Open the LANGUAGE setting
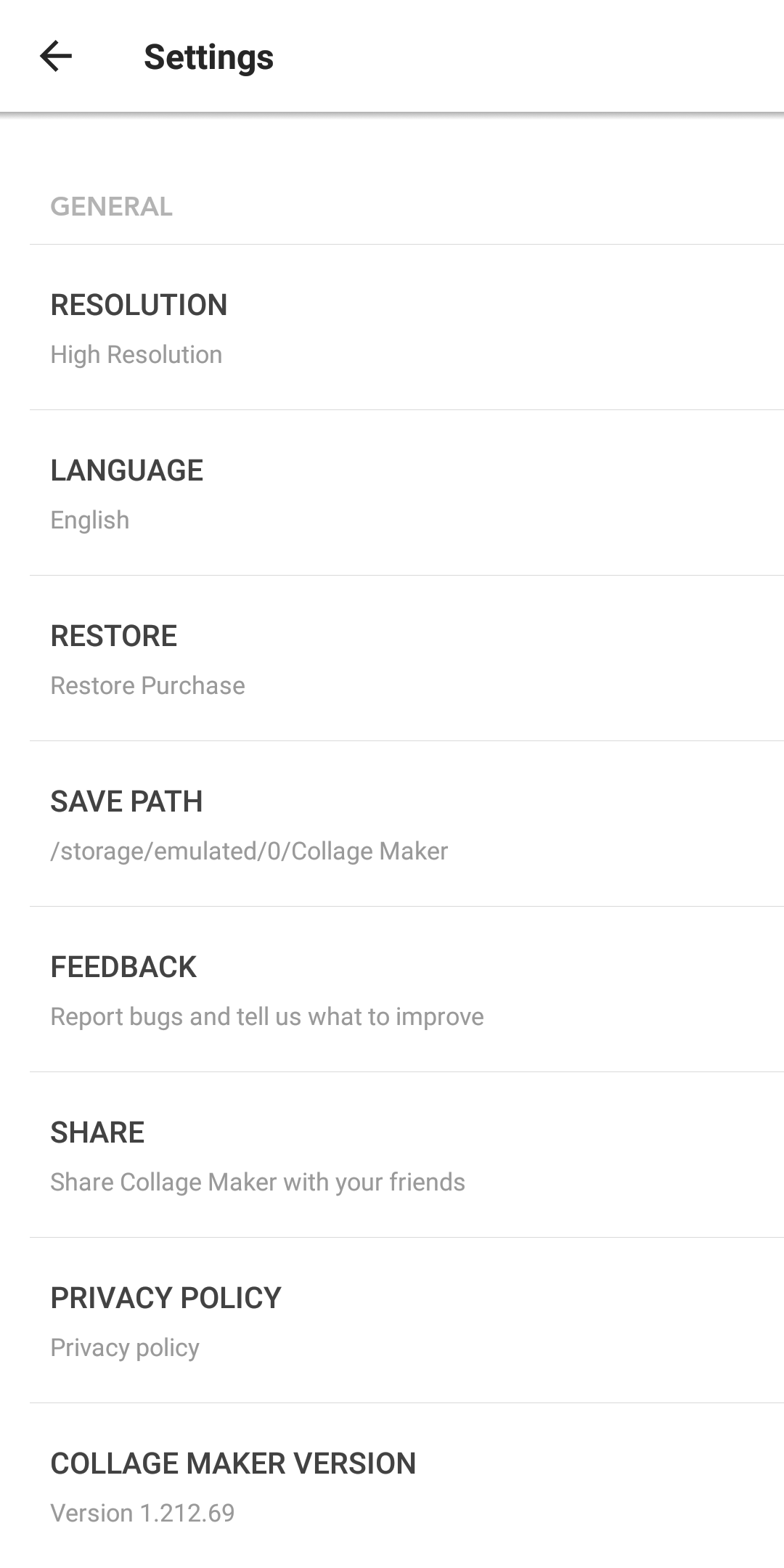 (127, 470)
